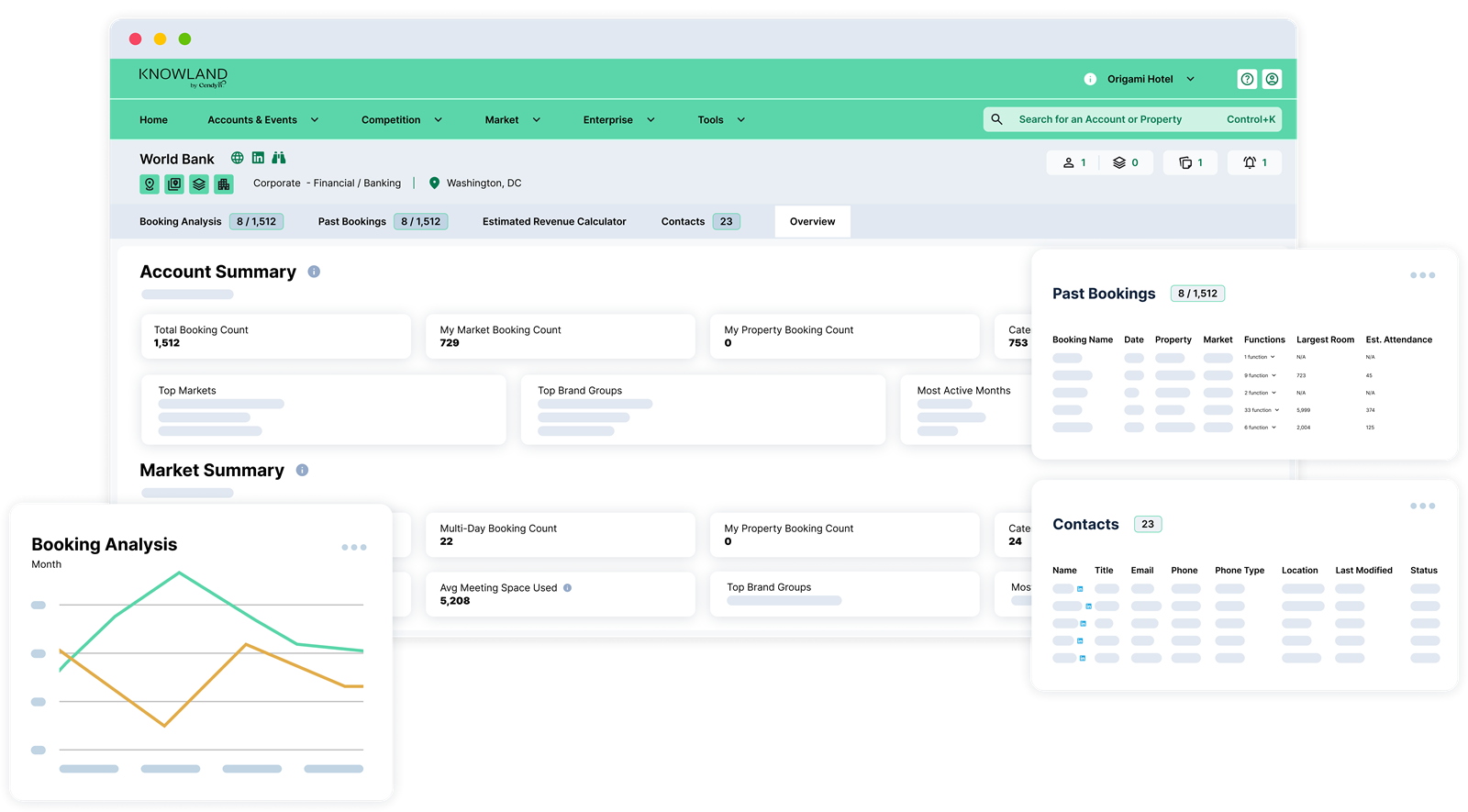The image size is (1468, 812).
Task: Click the binoculars icon beside World Bank
Action: 279,158
